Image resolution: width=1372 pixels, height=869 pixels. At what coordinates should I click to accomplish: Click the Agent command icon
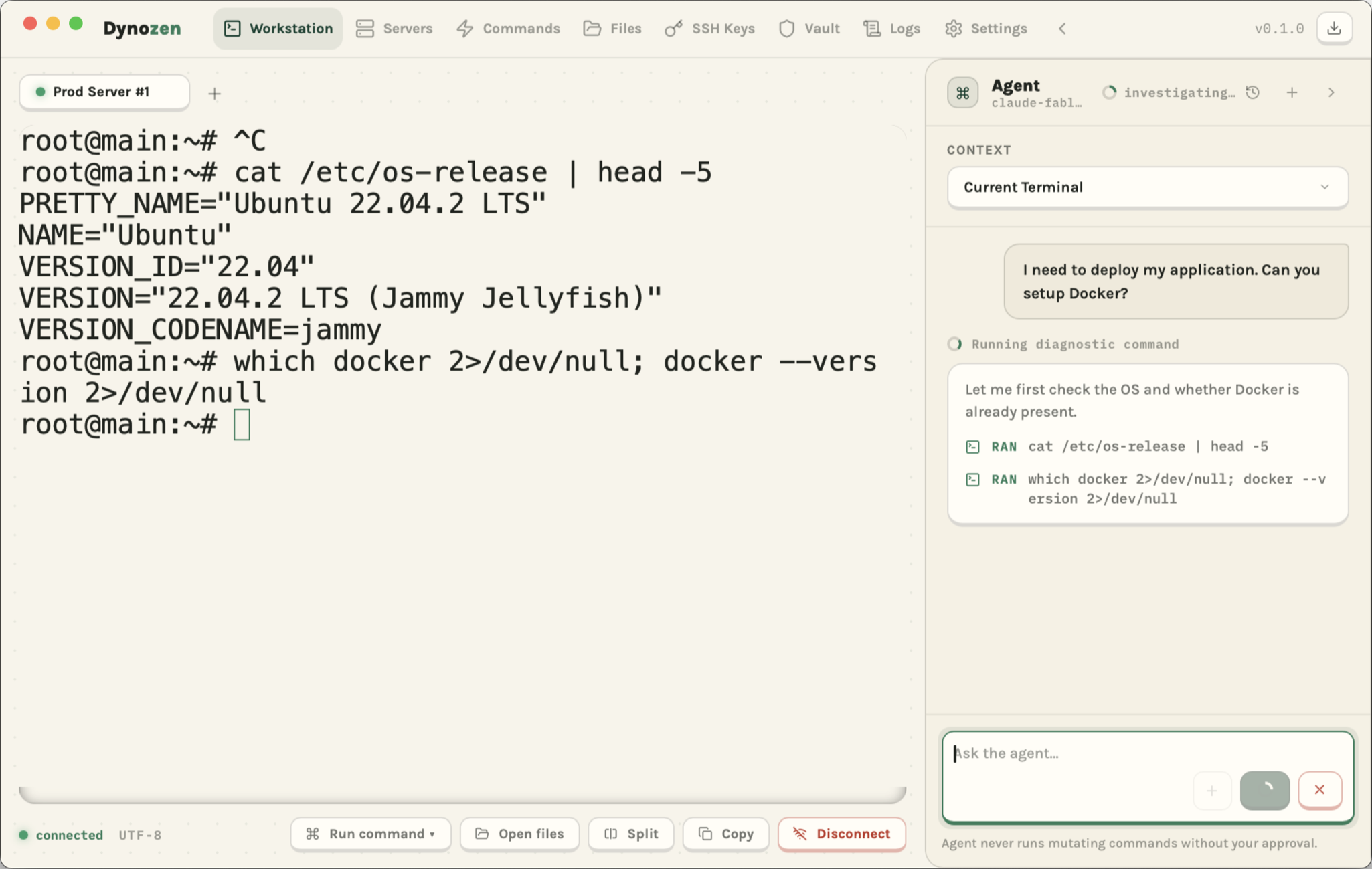click(962, 92)
